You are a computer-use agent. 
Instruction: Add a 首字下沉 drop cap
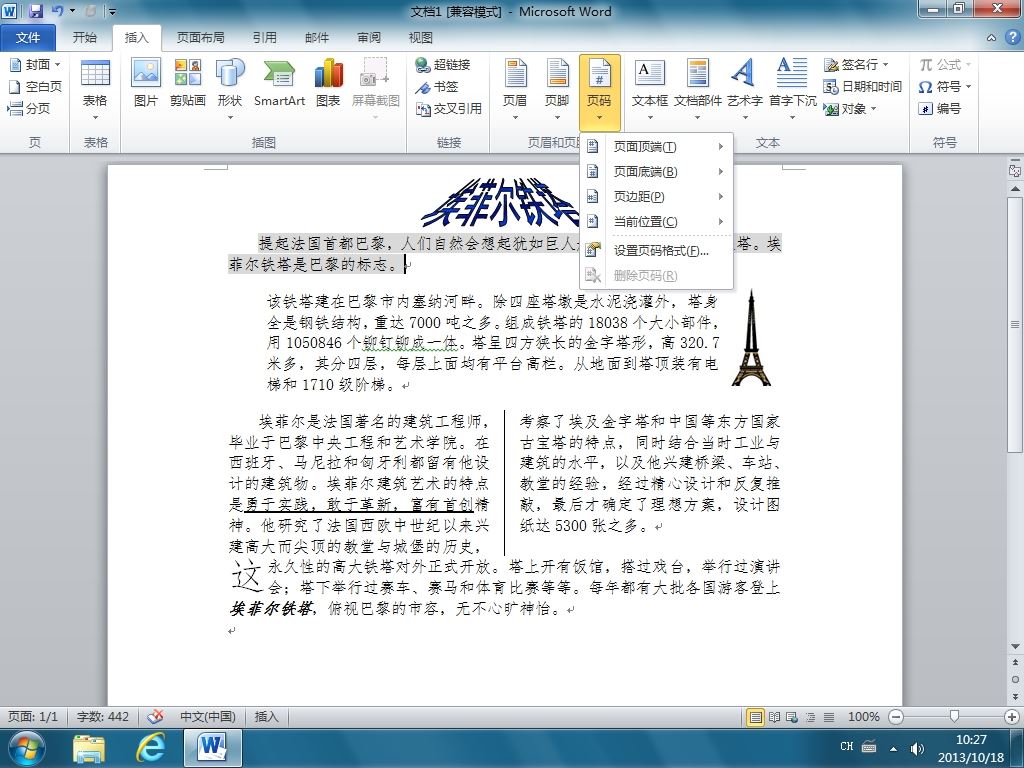coord(792,88)
